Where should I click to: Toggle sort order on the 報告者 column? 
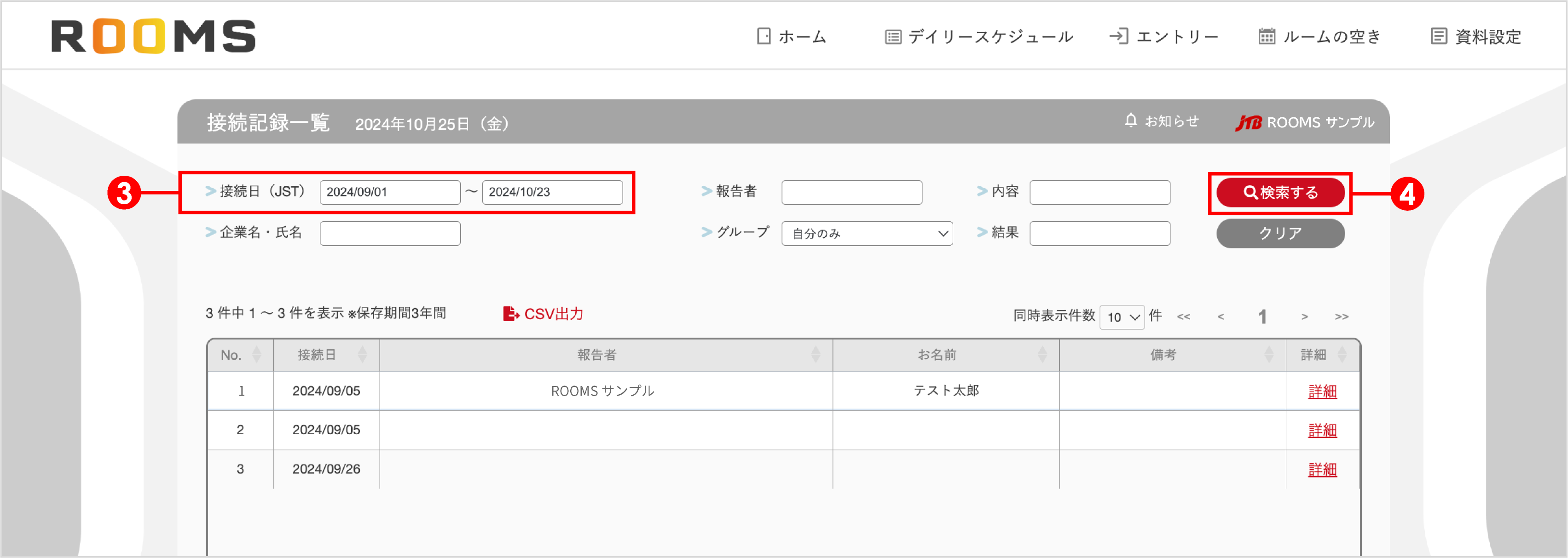pyautogui.click(x=816, y=354)
